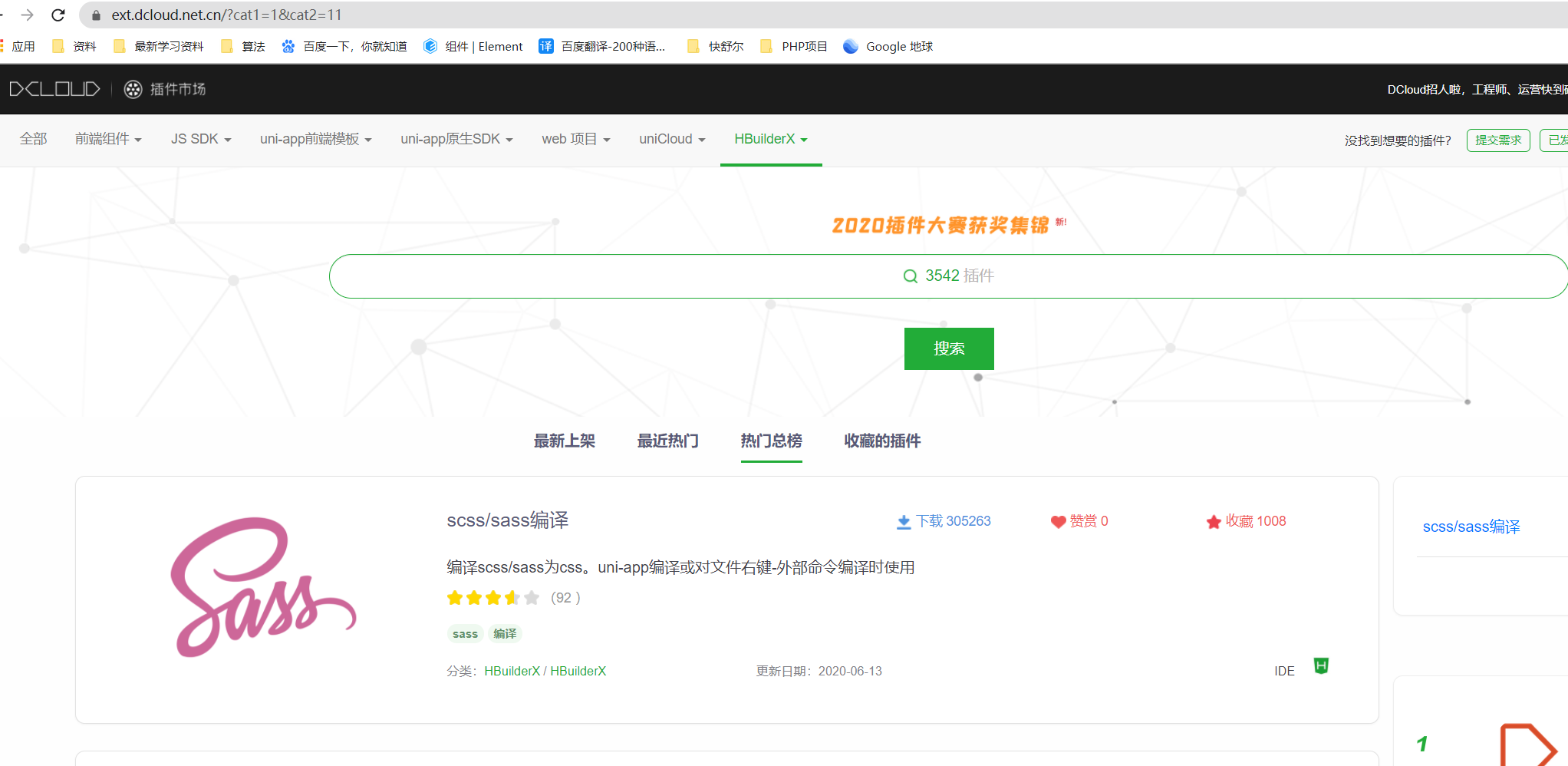
Task: Expand the JS SDK dropdown
Action: [201, 139]
